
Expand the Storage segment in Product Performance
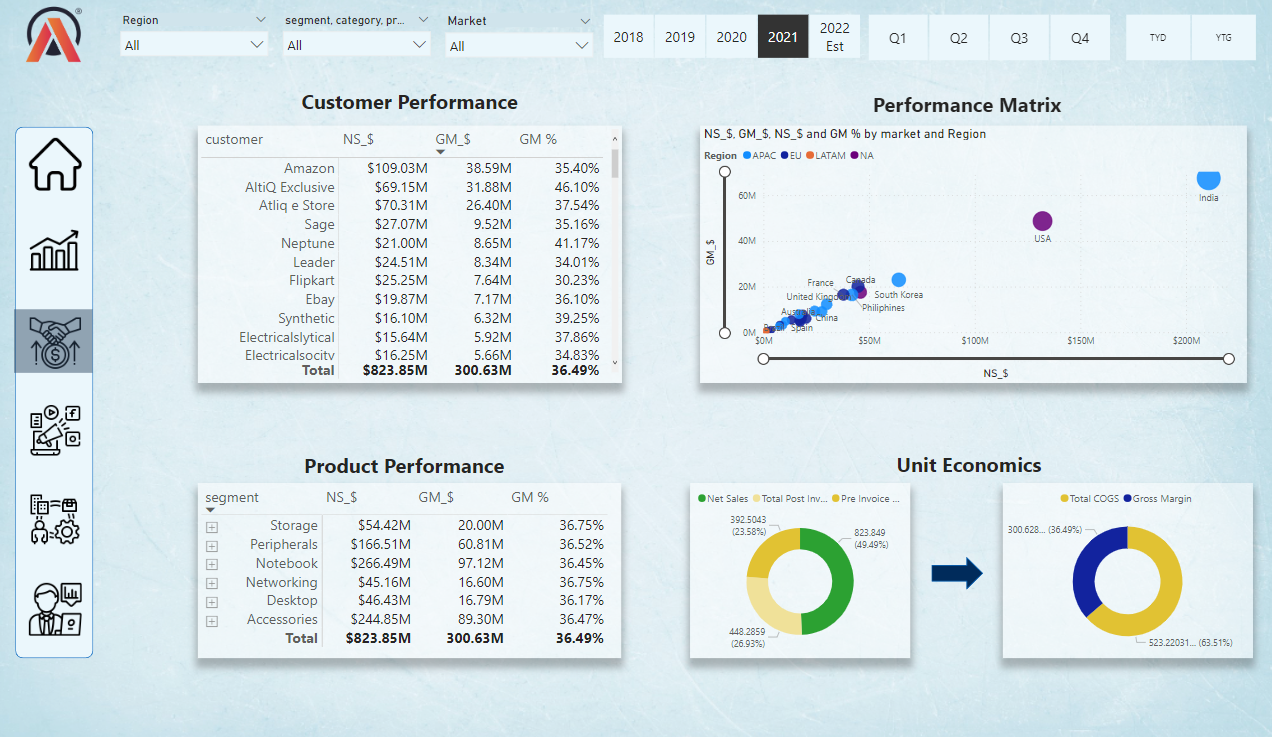[211, 525]
